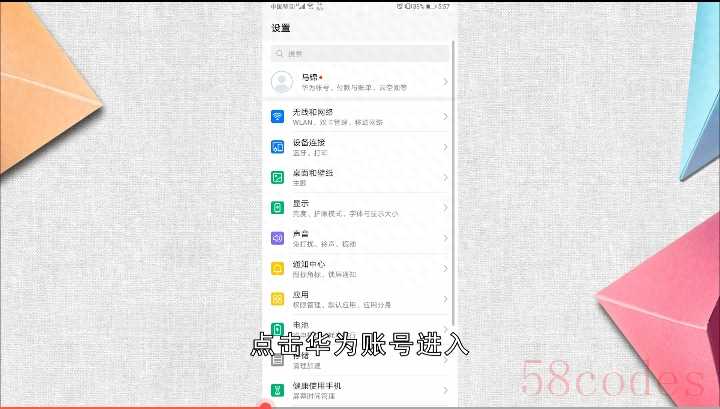The width and height of the screenshot is (720, 409).
Task: Open the chevron beside 无线和网络
Action: click(445, 117)
